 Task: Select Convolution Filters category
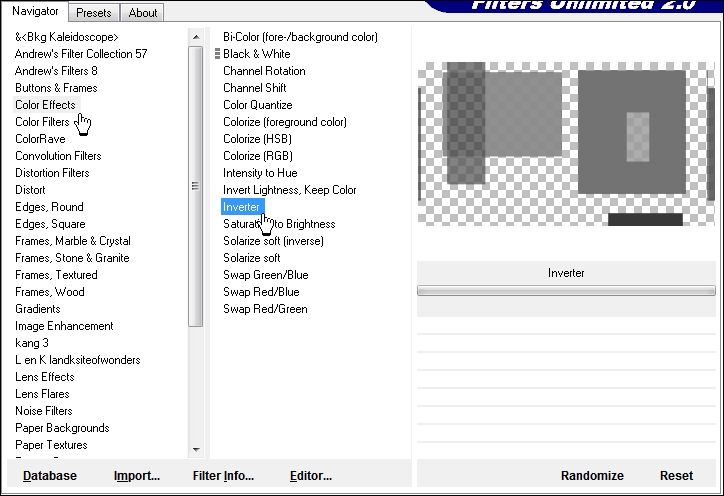(x=58, y=156)
